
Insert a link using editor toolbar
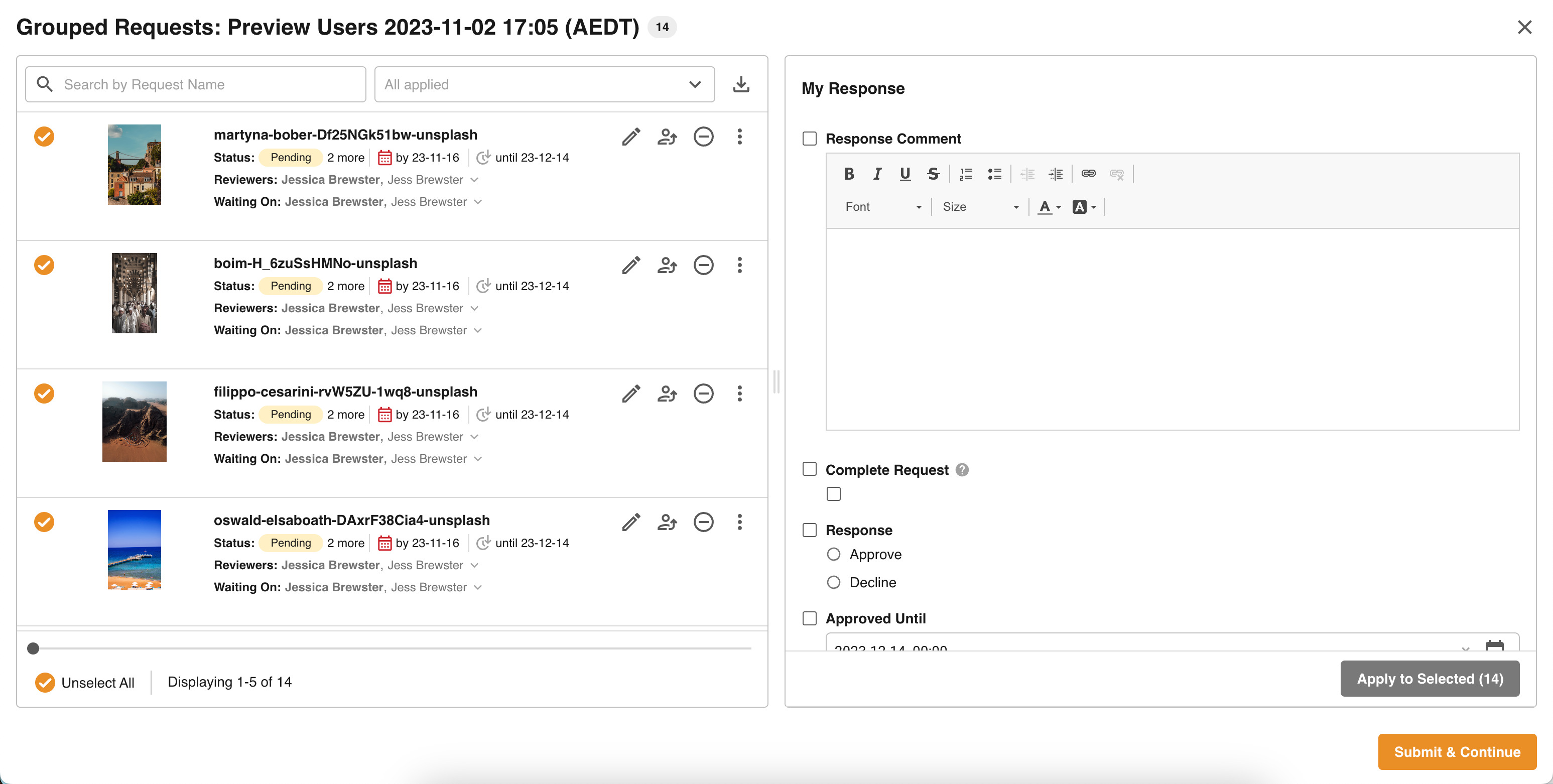click(x=1088, y=174)
